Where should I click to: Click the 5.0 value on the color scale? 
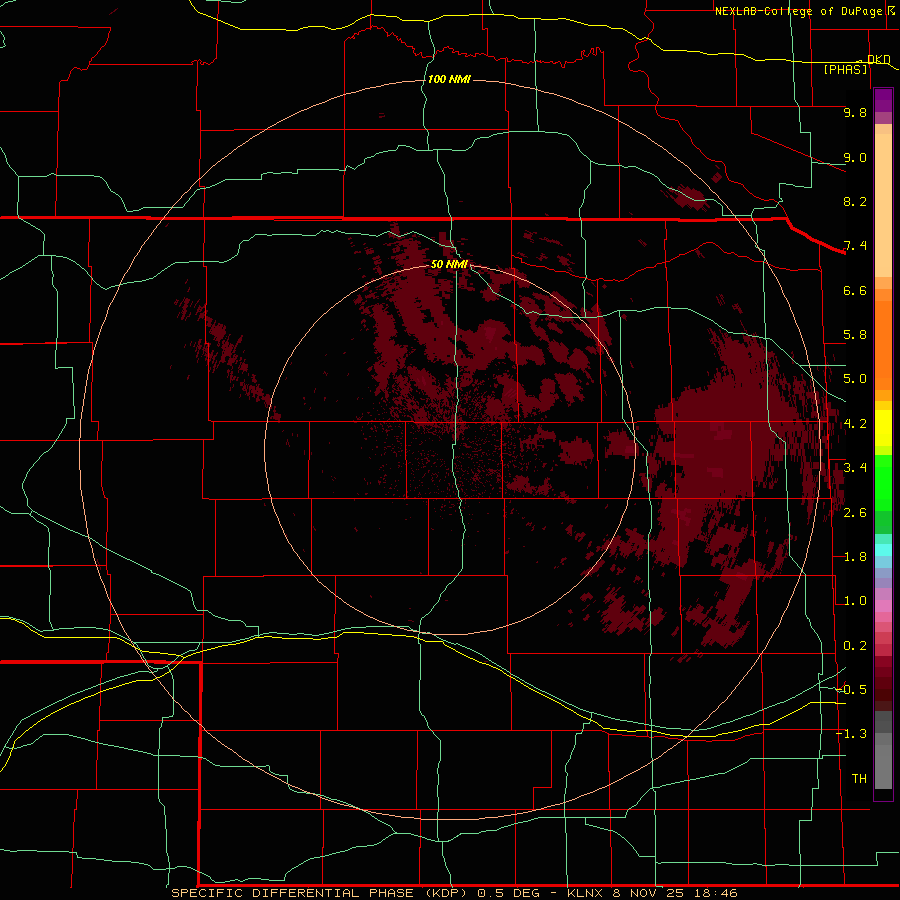point(855,379)
